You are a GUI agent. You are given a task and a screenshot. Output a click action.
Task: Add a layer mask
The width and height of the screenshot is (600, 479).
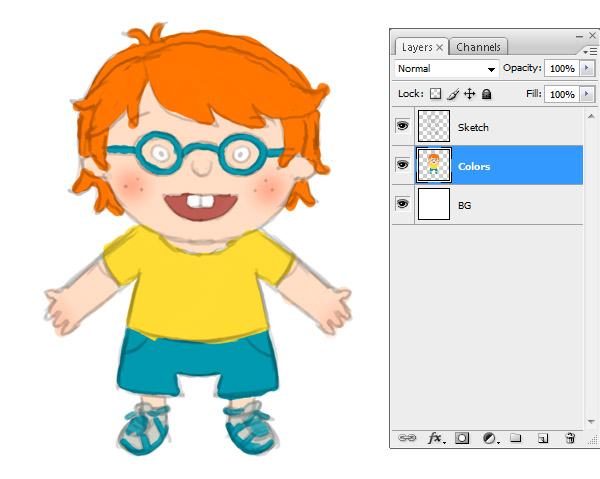[462, 438]
